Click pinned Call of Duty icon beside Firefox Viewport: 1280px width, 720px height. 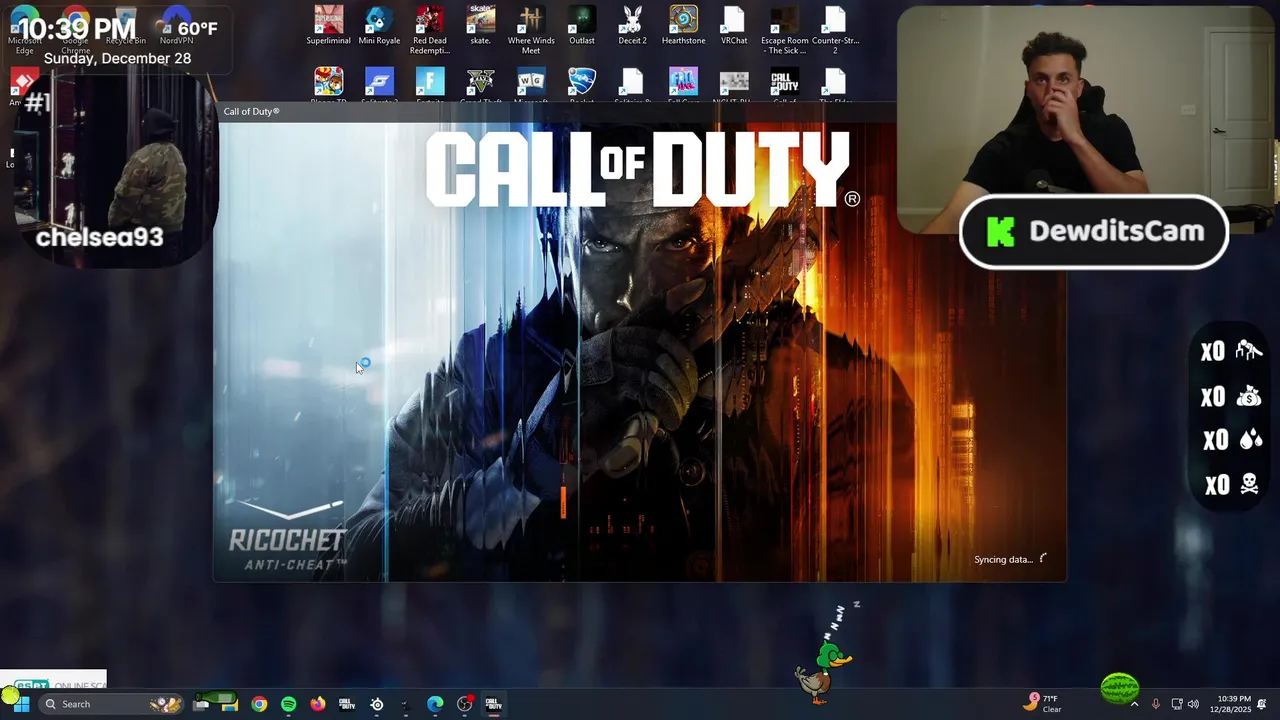coord(347,704)
